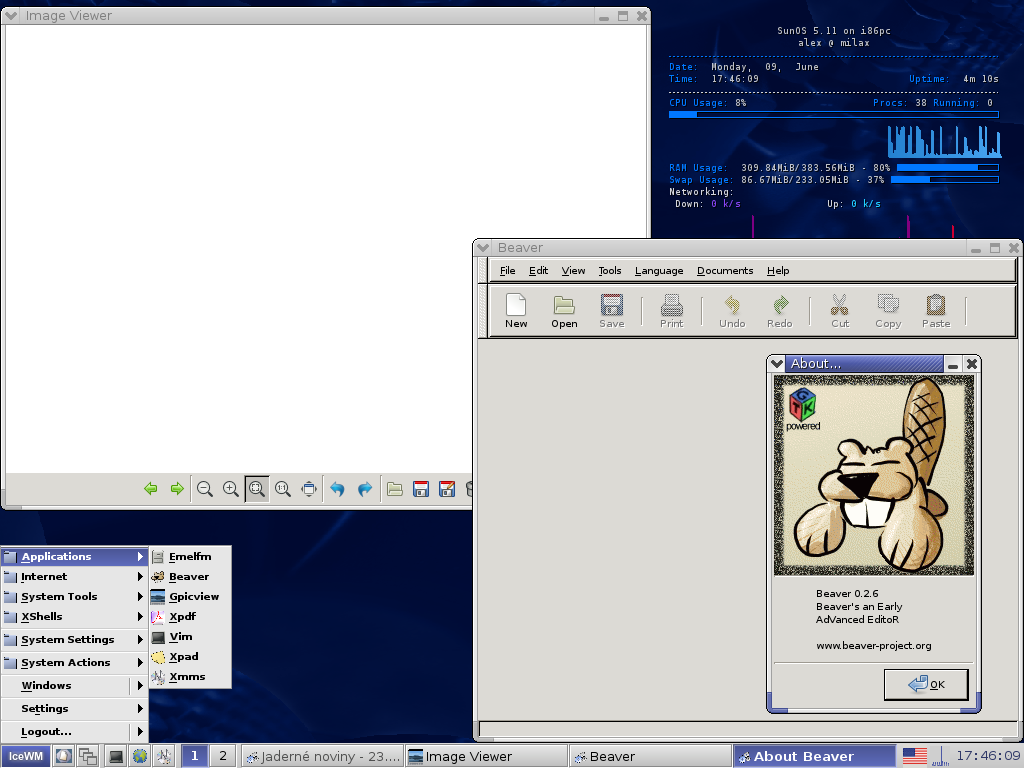Screen dimensions: 1024x768
Task: Expand System Actions submenu
Action: [x=74, y=662]
